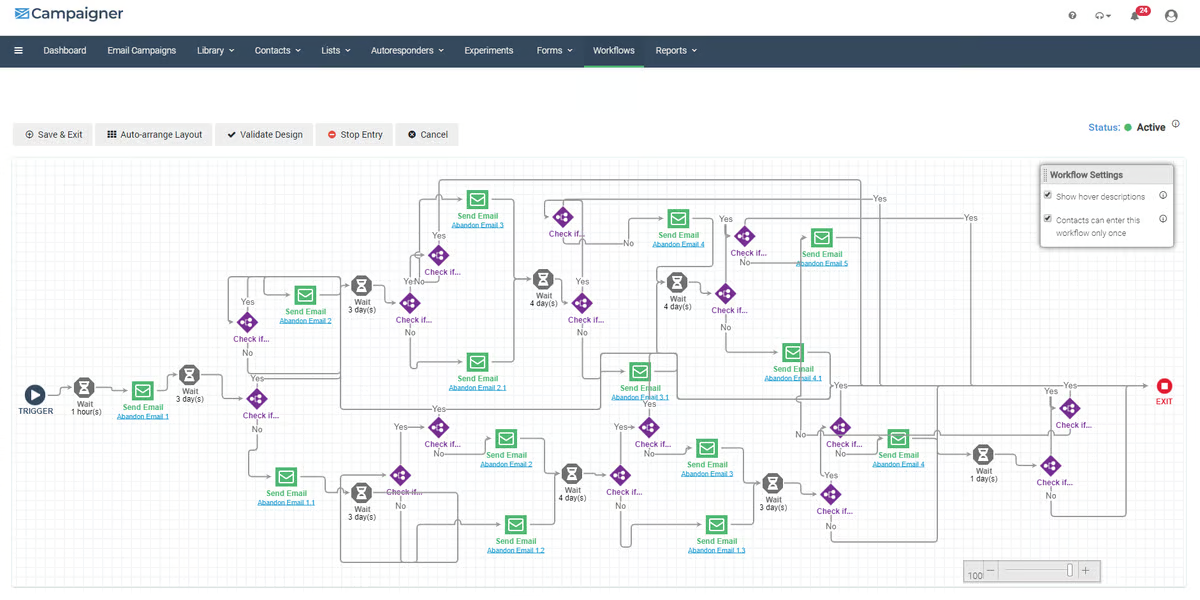Click the Cancel button
This screenshot has width=1200, height=600.
427,134
